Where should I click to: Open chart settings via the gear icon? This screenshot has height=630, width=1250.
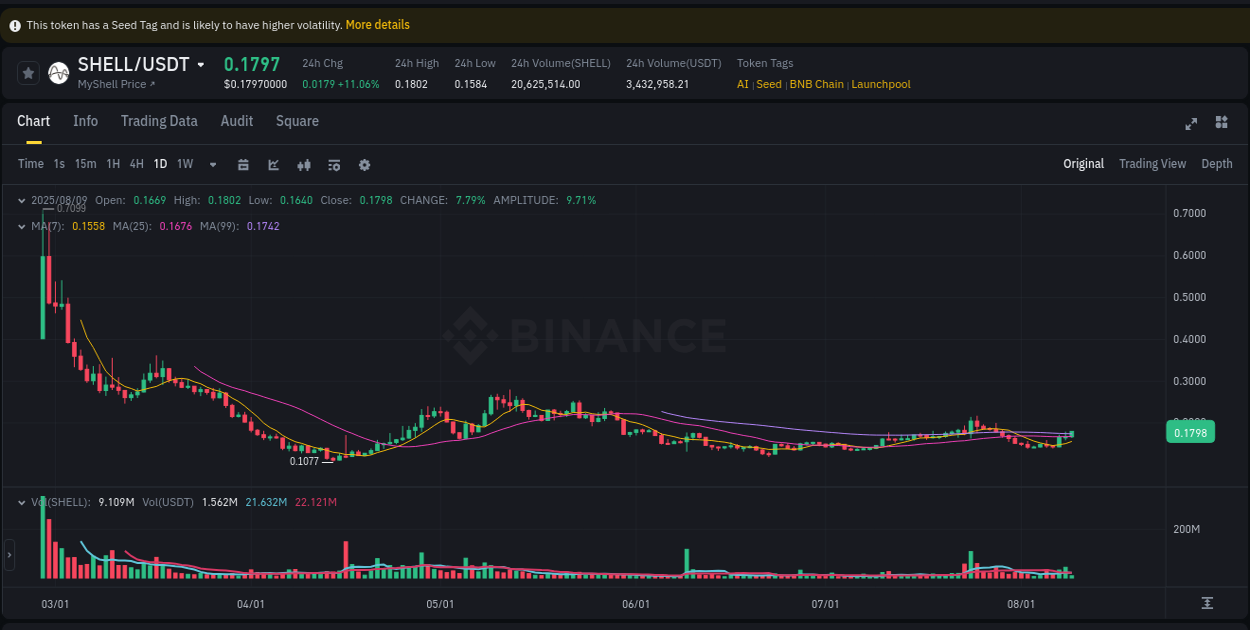(364, 164)
